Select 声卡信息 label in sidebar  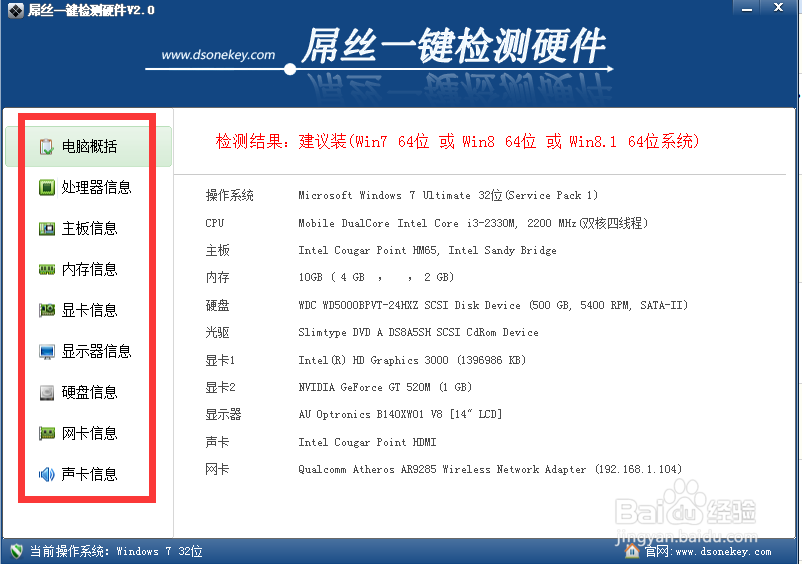[90, 475]
